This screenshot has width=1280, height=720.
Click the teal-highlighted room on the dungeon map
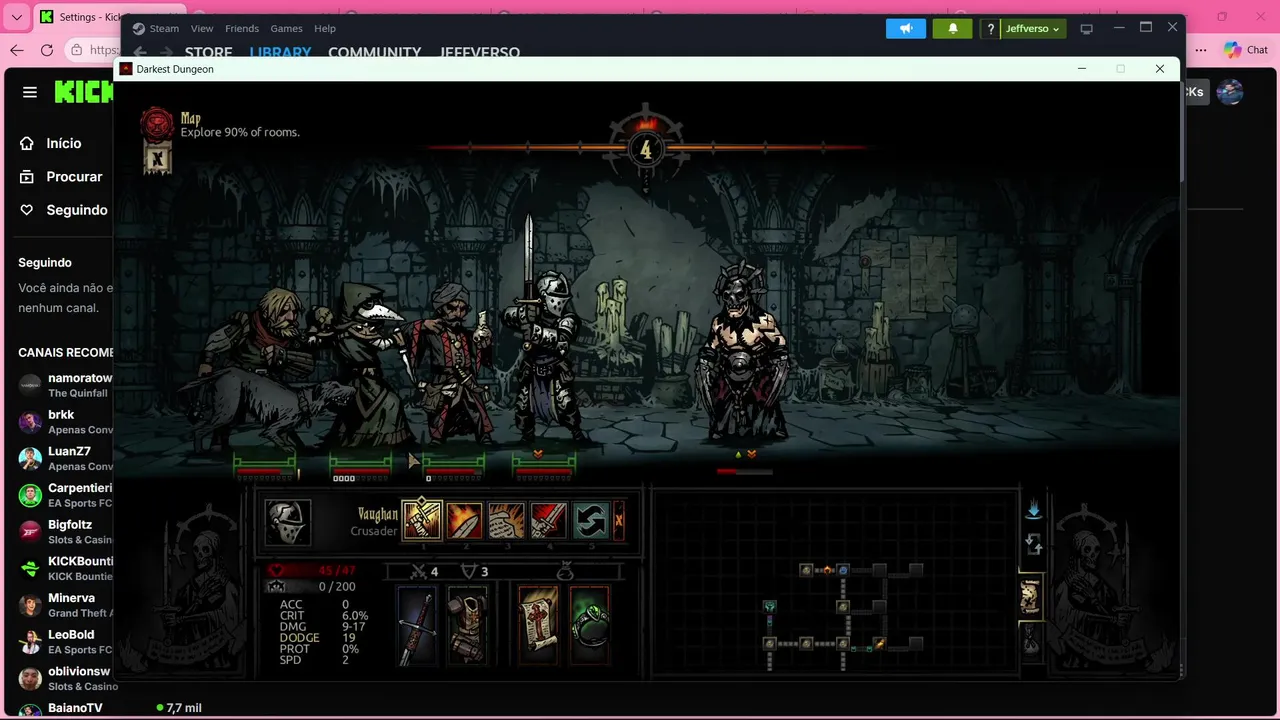(x=769, y=606)
